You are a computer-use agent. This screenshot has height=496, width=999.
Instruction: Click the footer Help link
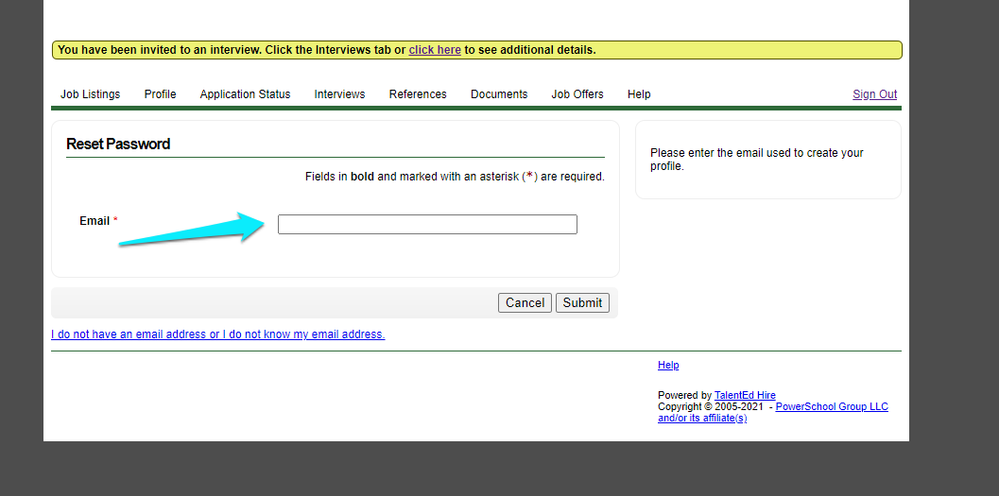pos(668,365)
